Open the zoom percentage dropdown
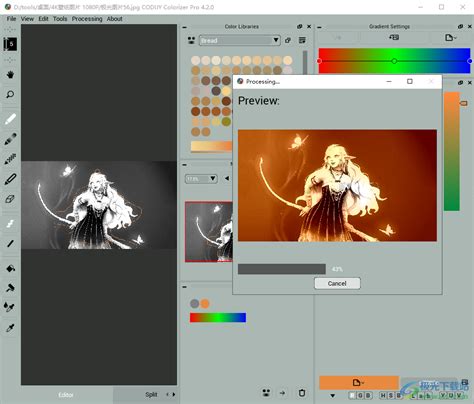Image resolution: width=474 pixels, height=404 pixels. pos(201,179)
